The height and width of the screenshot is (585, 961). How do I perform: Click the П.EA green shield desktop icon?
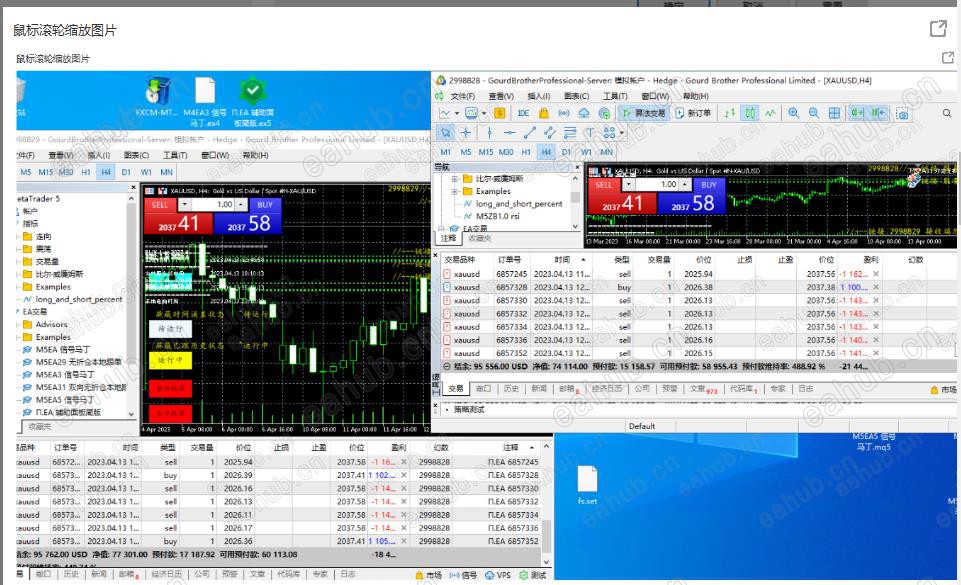click(x=252, y=102)
